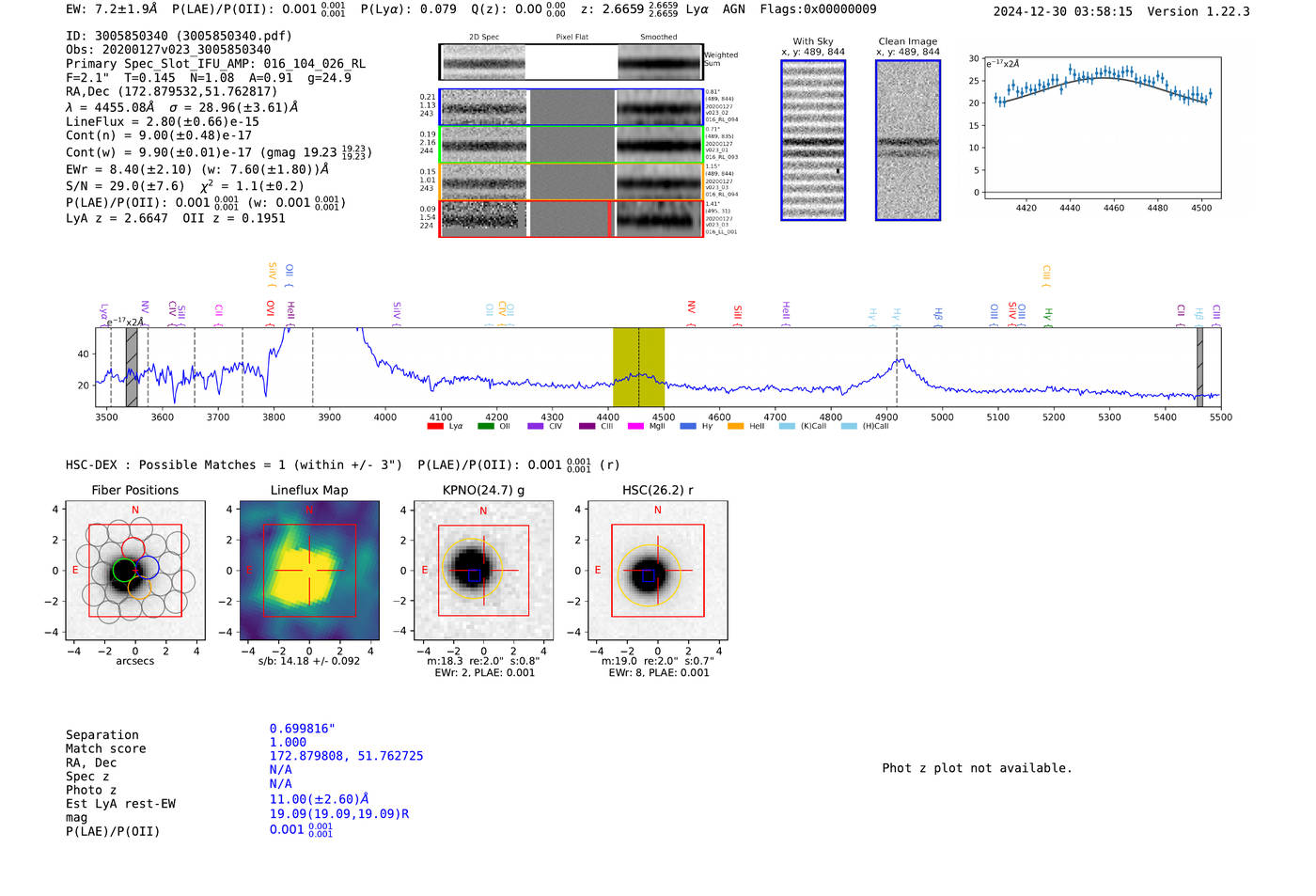Open the With Sky 2D image

click(813, 140)
